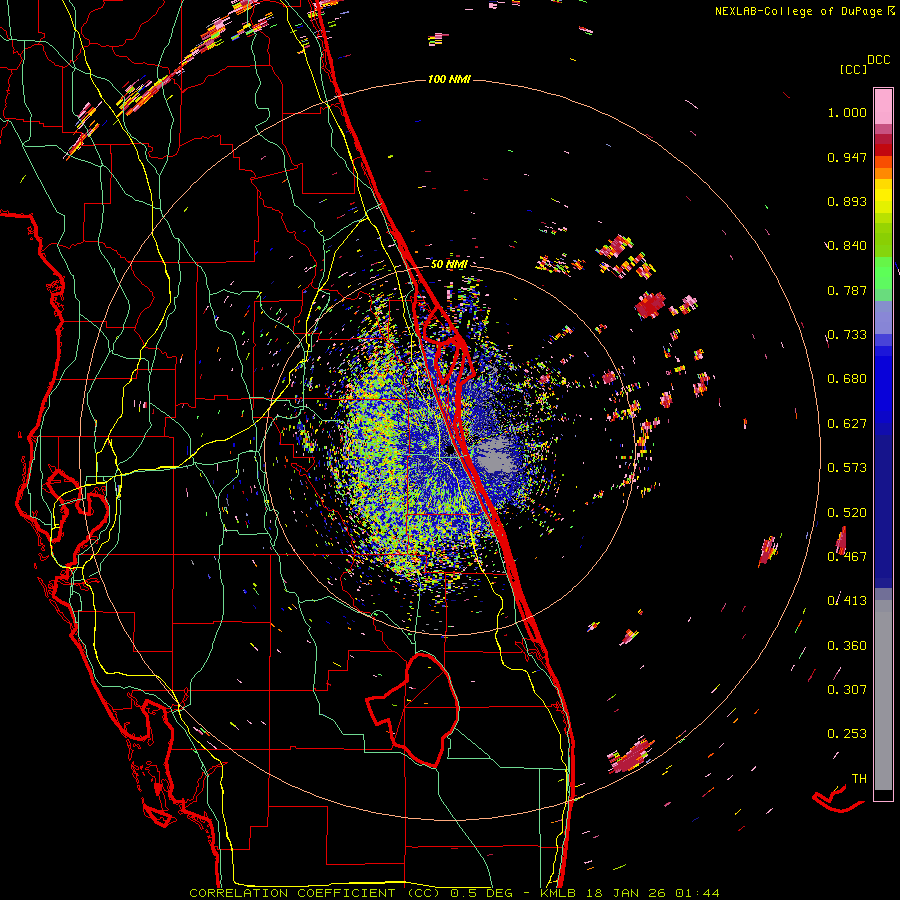The image size is (900, 900).
Task: Click the 0.467 legend value
Action: [847, 557]
